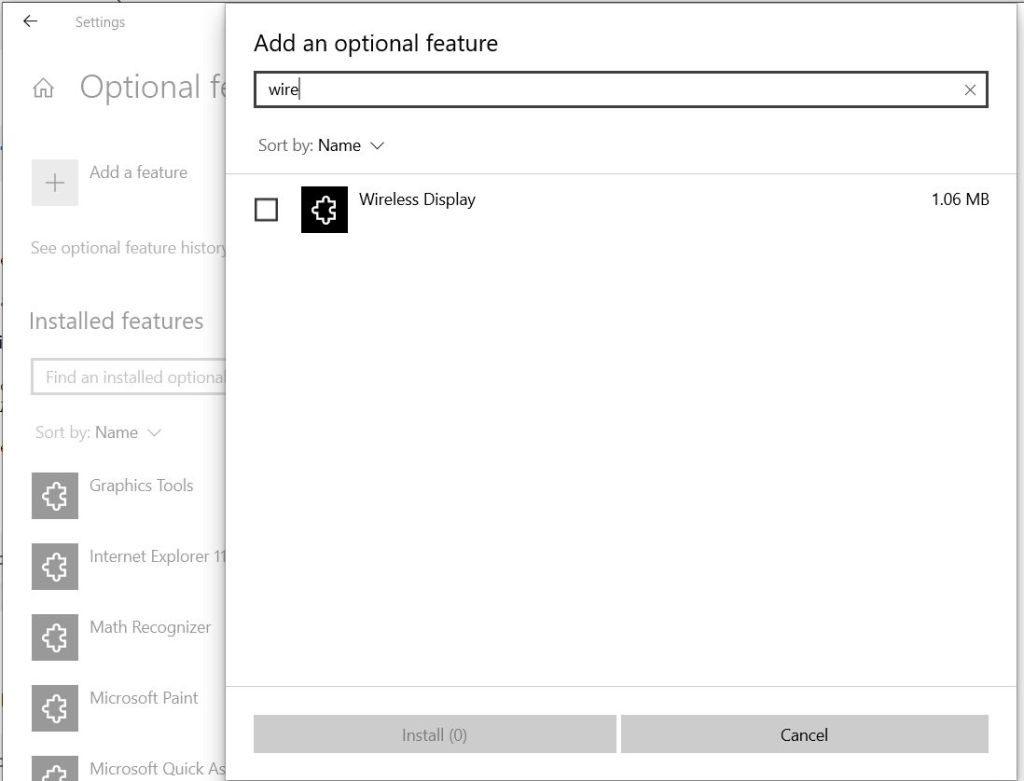Click the Math Recognizer feature icon
The width and height of the screenshot is (1024, 781).
point(54,637)
